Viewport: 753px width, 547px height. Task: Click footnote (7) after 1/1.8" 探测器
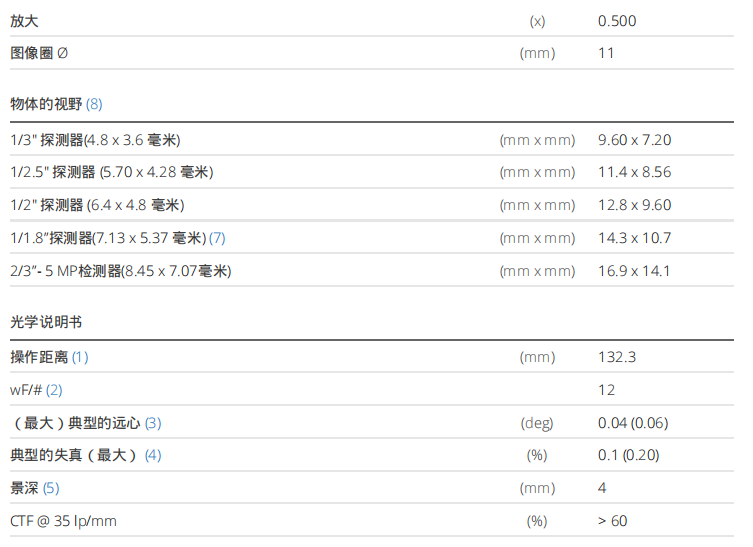(x=217, y=238)
